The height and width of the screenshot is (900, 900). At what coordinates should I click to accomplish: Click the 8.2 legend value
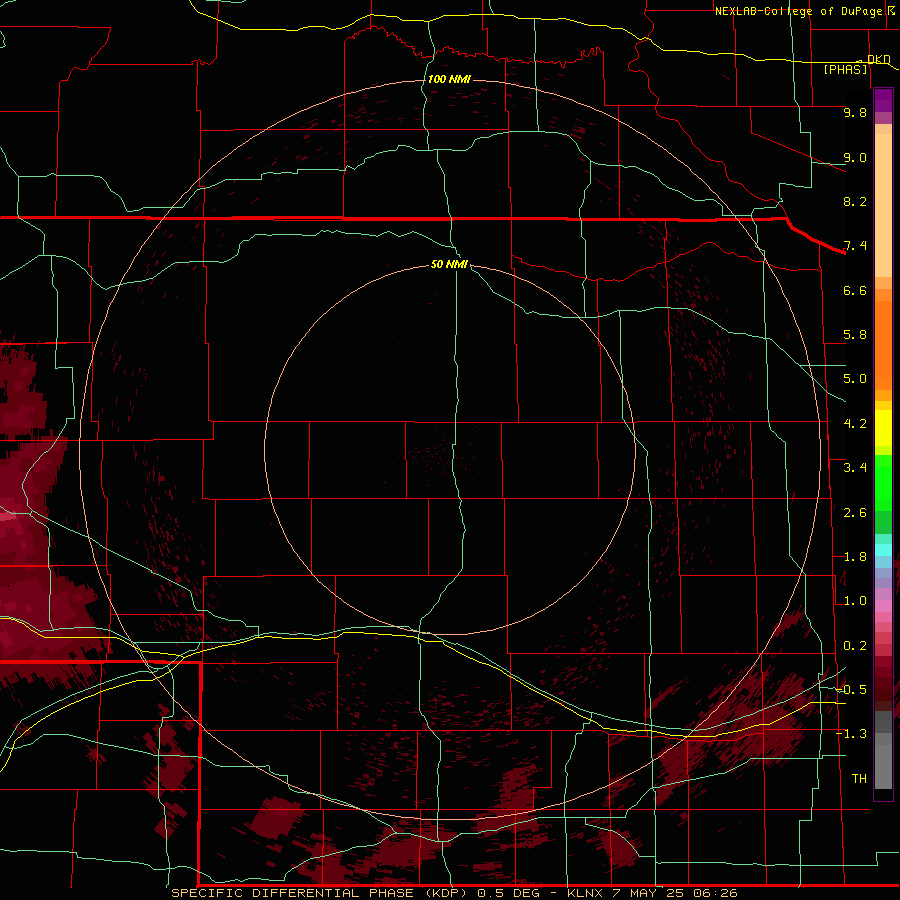(855, 201)
